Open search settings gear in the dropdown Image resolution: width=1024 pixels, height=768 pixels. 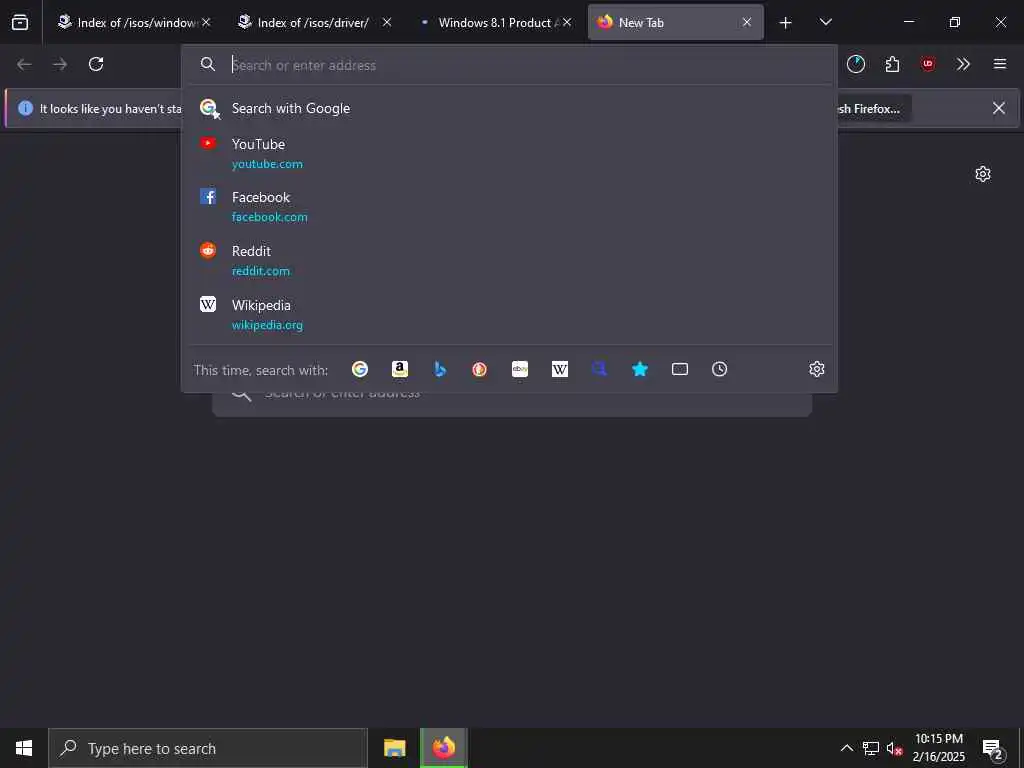coord(816,369)
